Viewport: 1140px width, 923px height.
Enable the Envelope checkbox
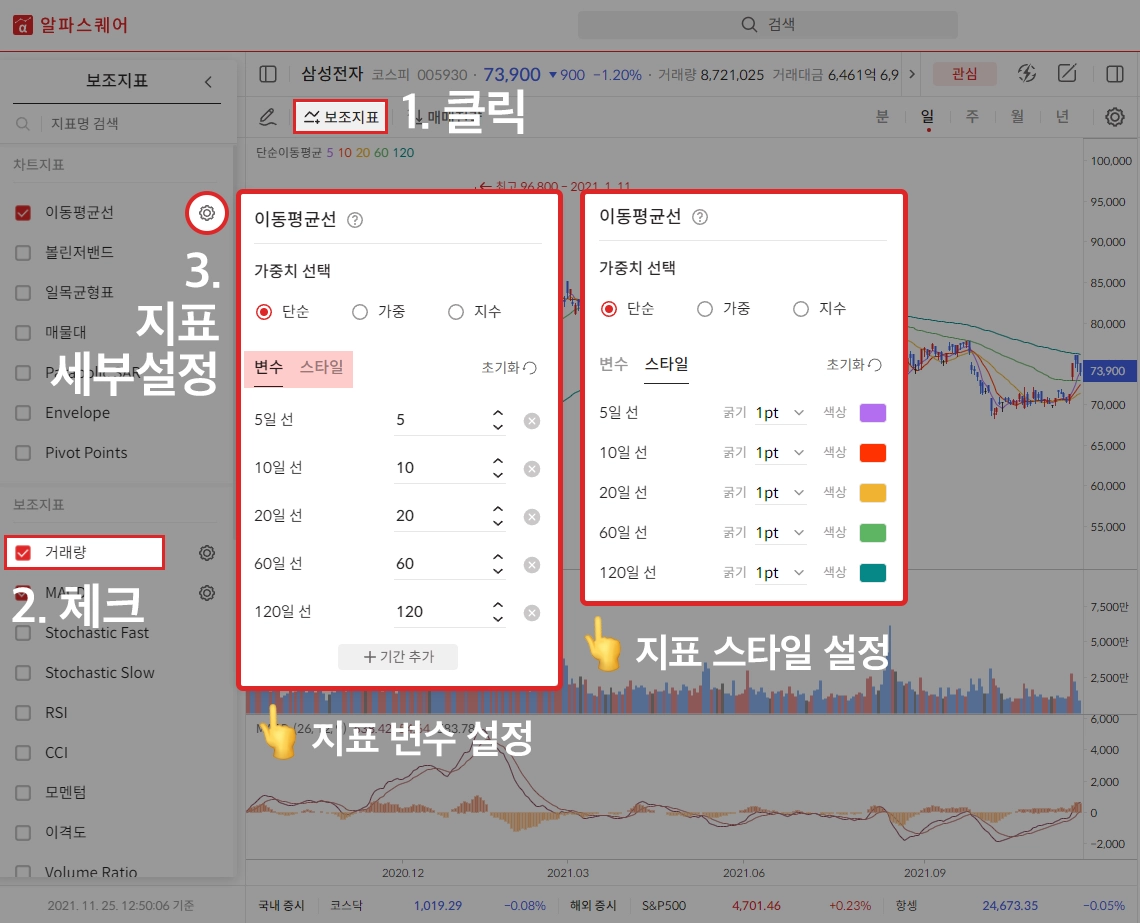(x=23, y=413)
